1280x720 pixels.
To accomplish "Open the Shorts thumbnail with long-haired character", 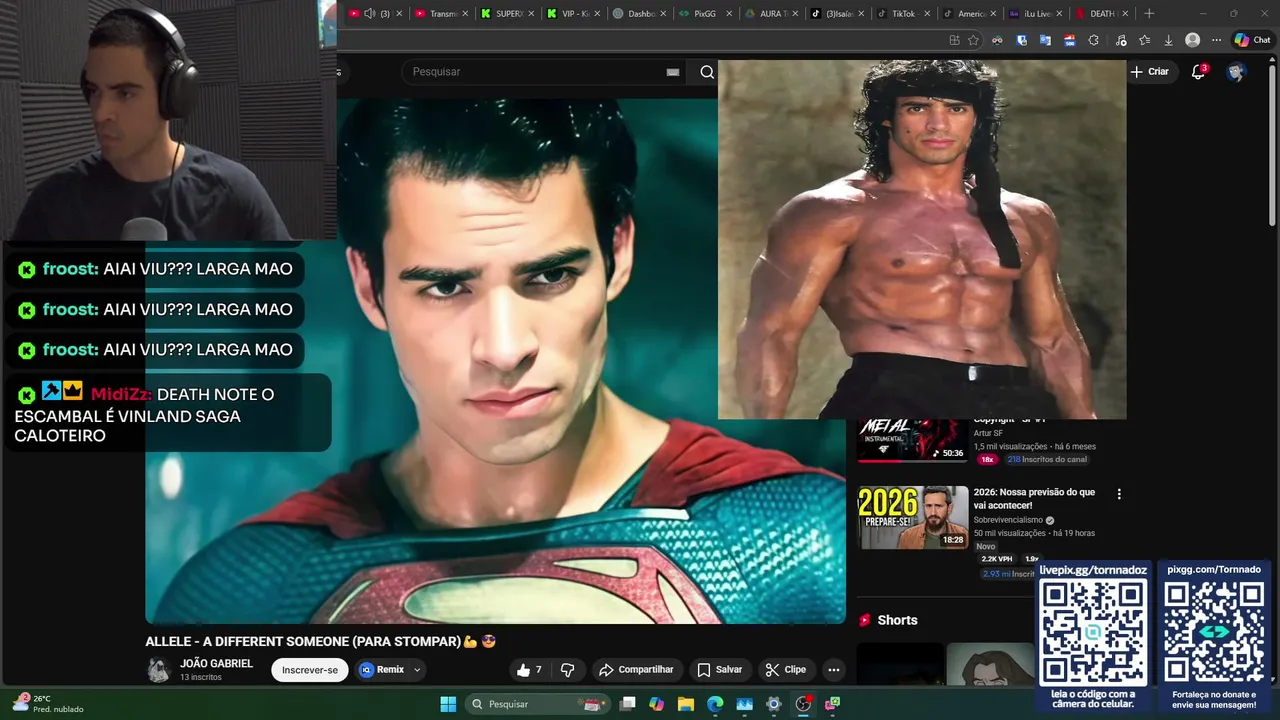I will [x=990, y=664].
